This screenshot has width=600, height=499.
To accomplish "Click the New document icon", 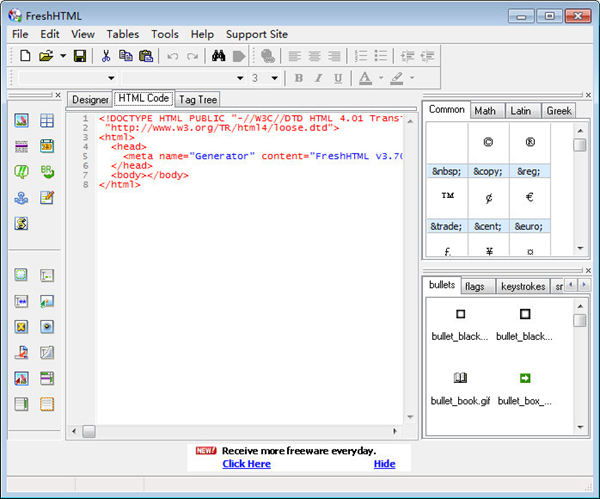I will click(25, 56).
